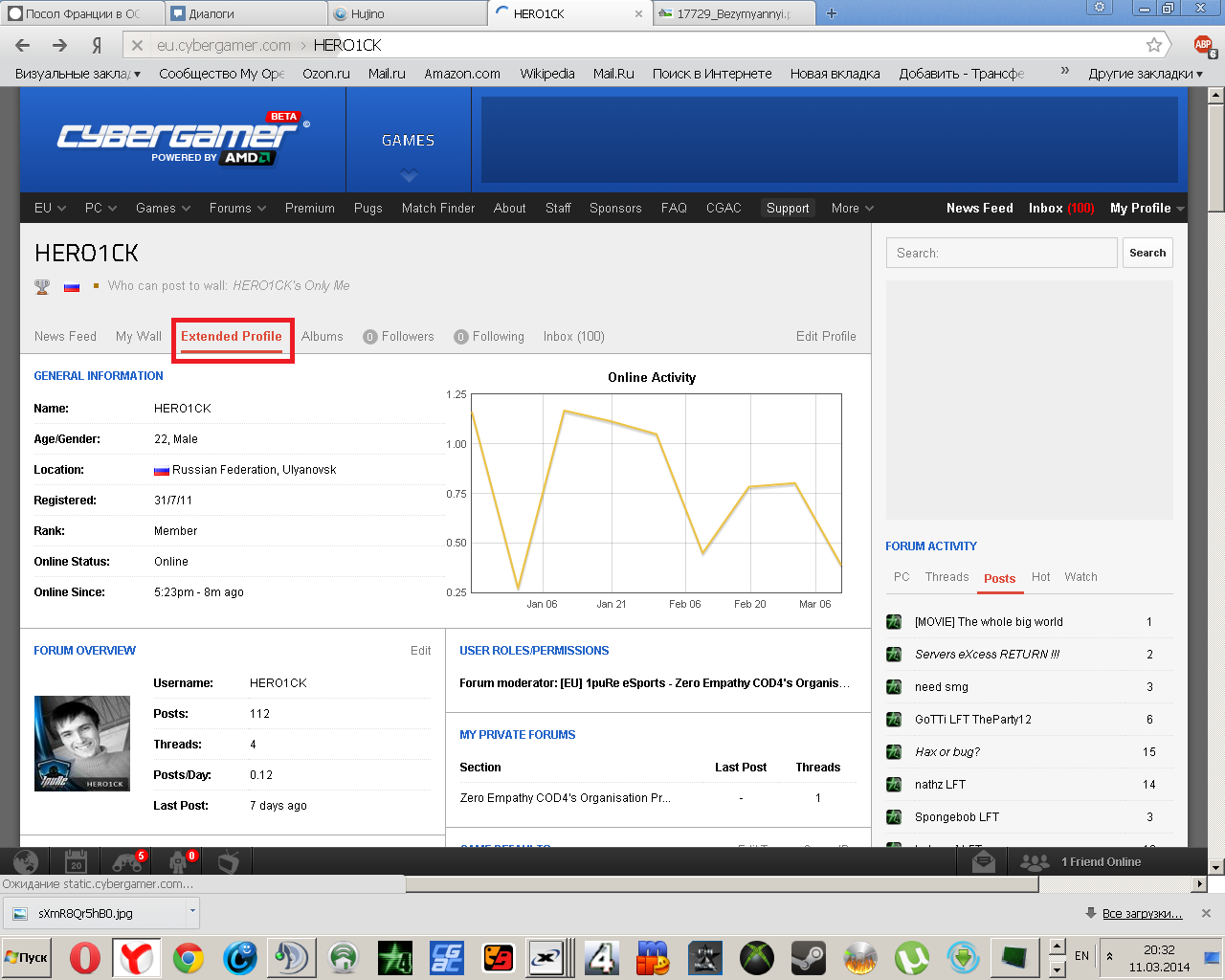Click the globe icon in CyberGamer bottom bar
The image size is (1225, 980).
(x=26, y=861)
